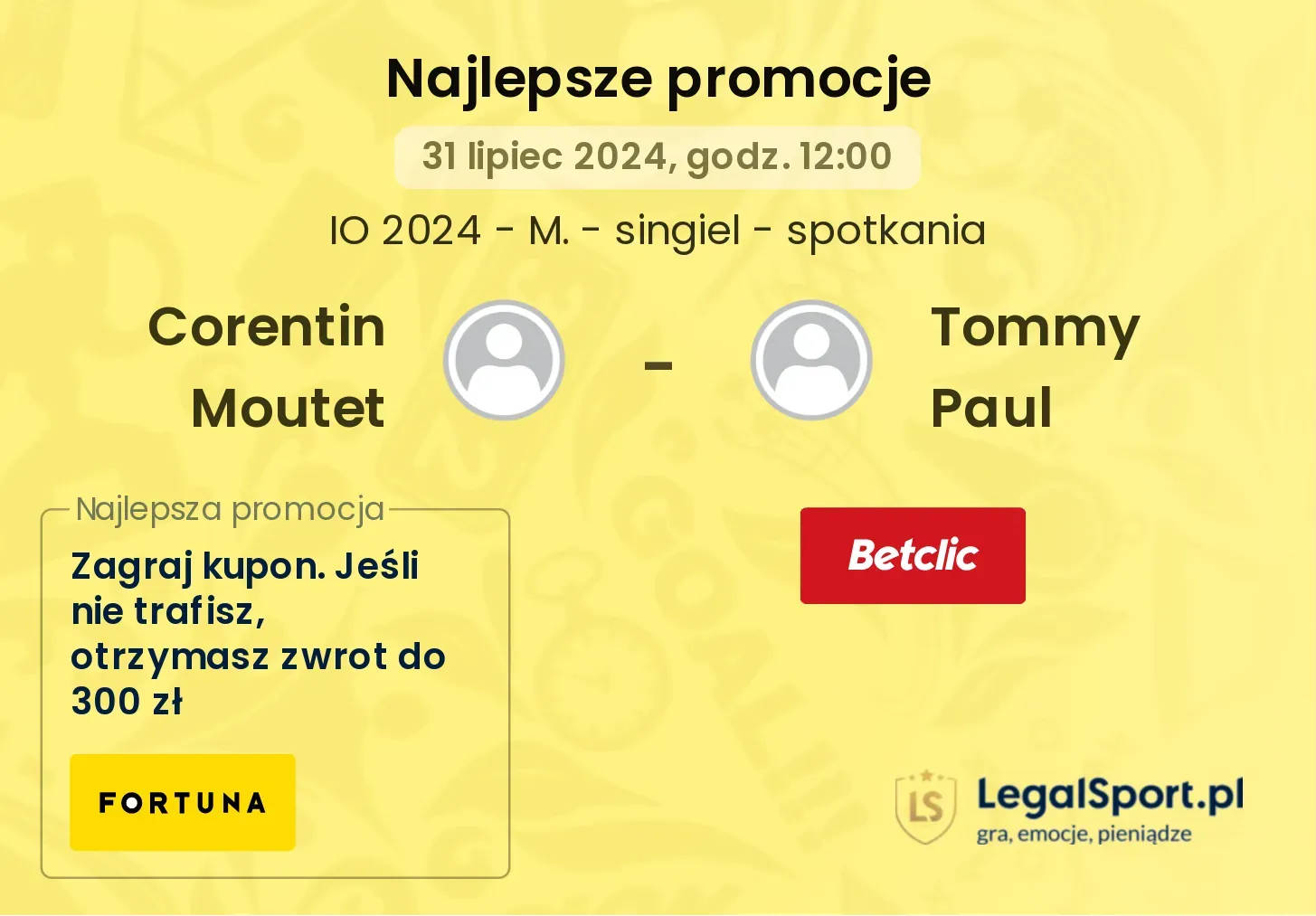The image size is (1316, 916).
Task: Click the Najlepsze promocje heading
Action: coord(658,79)
